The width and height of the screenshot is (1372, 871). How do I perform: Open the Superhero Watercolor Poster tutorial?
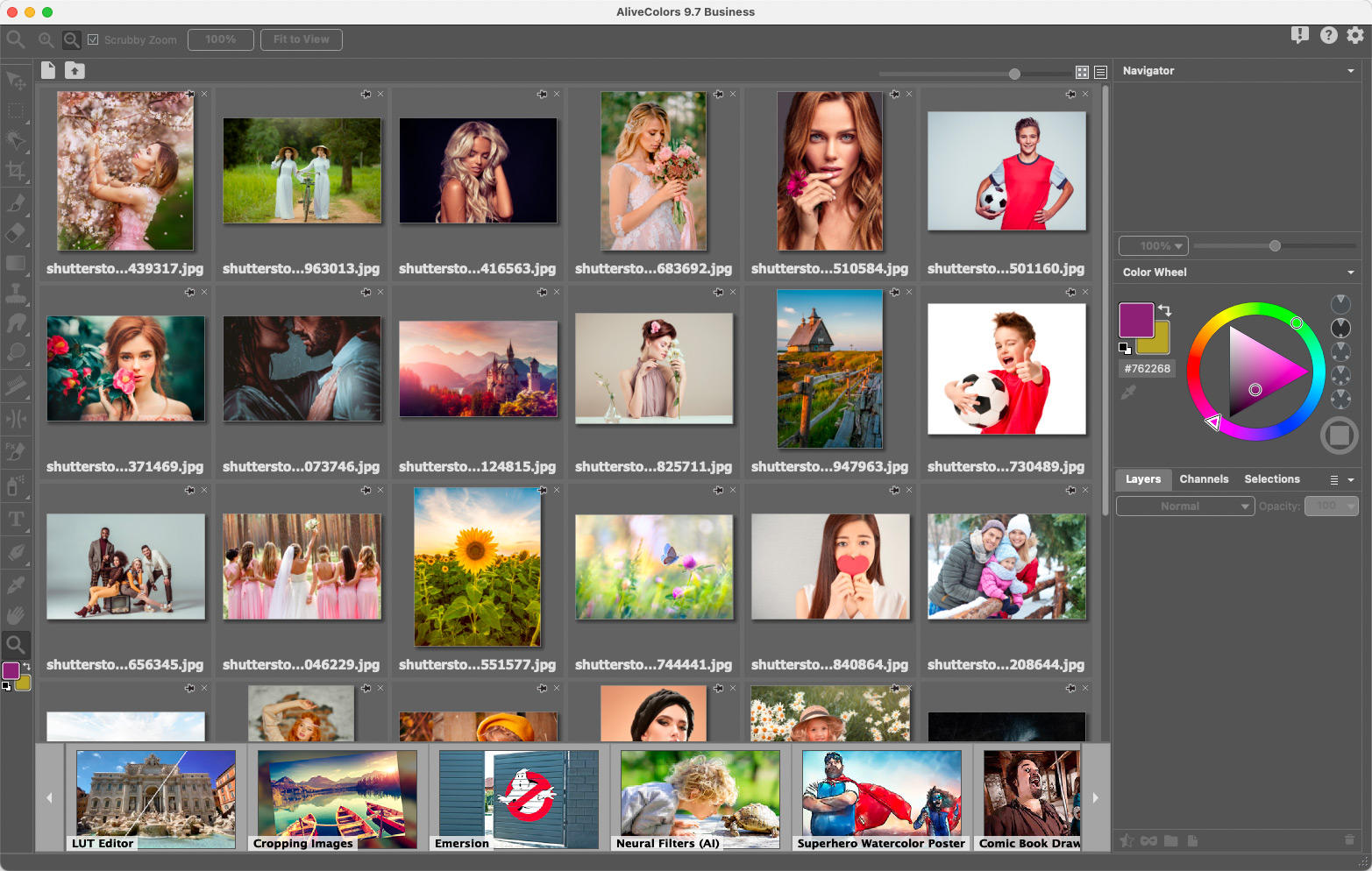pos(882,799)
